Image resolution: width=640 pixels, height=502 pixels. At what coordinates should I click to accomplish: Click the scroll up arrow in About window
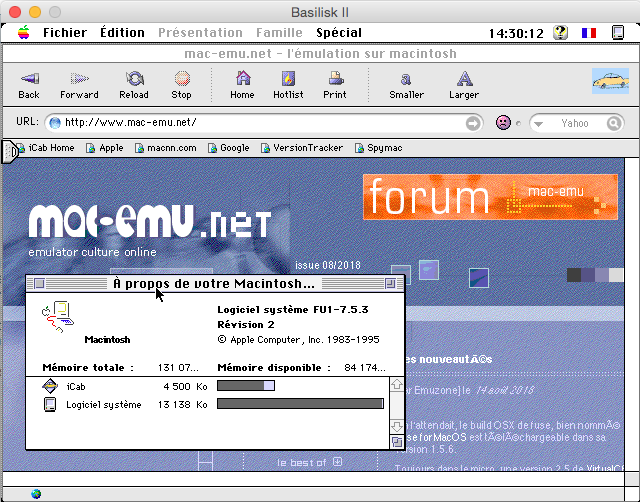coord(397,385)
